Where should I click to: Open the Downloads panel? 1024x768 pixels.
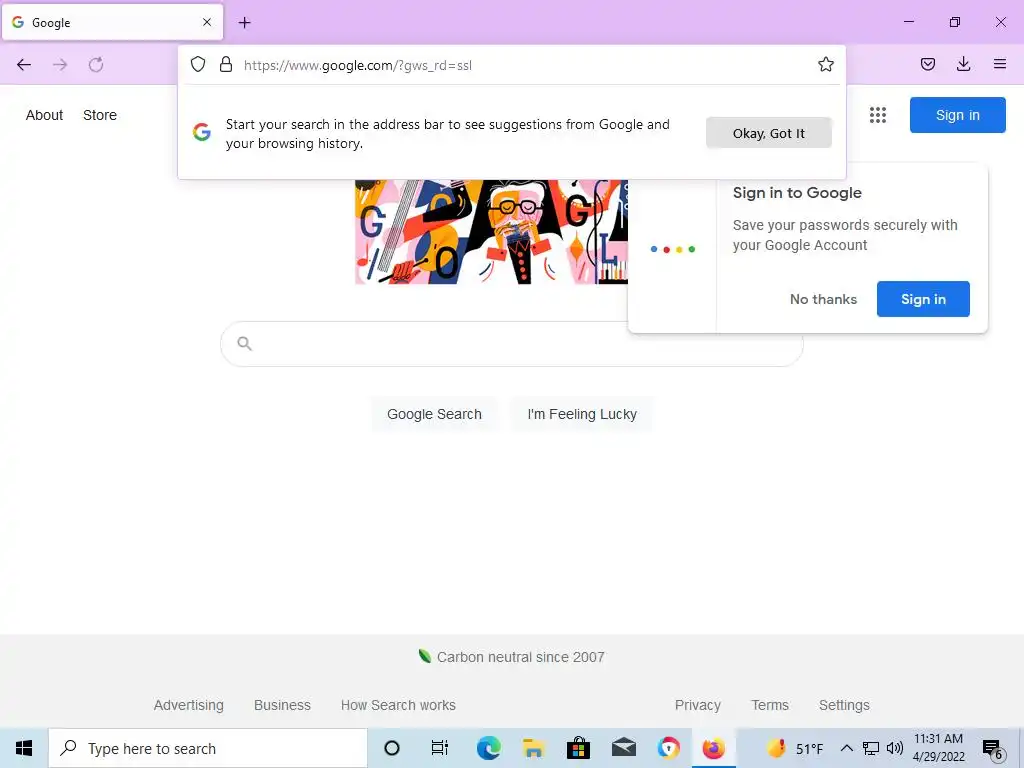tap(963, 64)
